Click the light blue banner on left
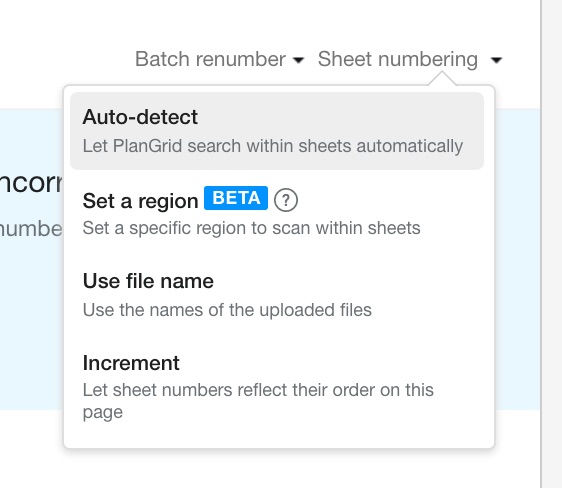The image size is (562, 488). [x=32, y=259]
